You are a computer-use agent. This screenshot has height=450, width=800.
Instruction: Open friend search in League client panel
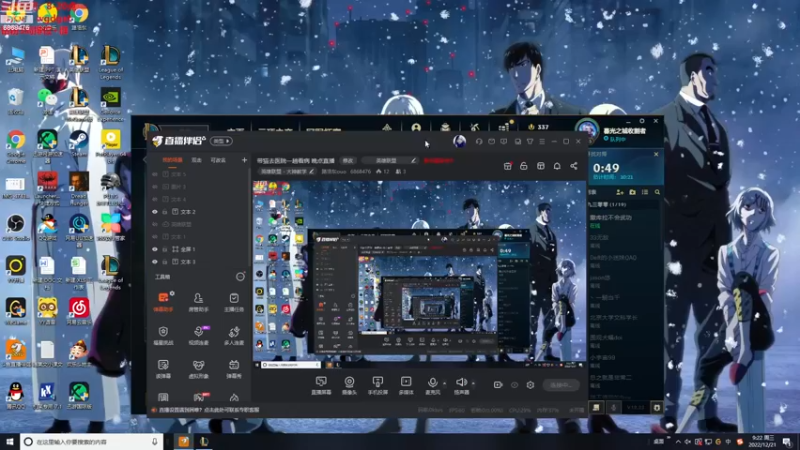(x=657, y=192)
